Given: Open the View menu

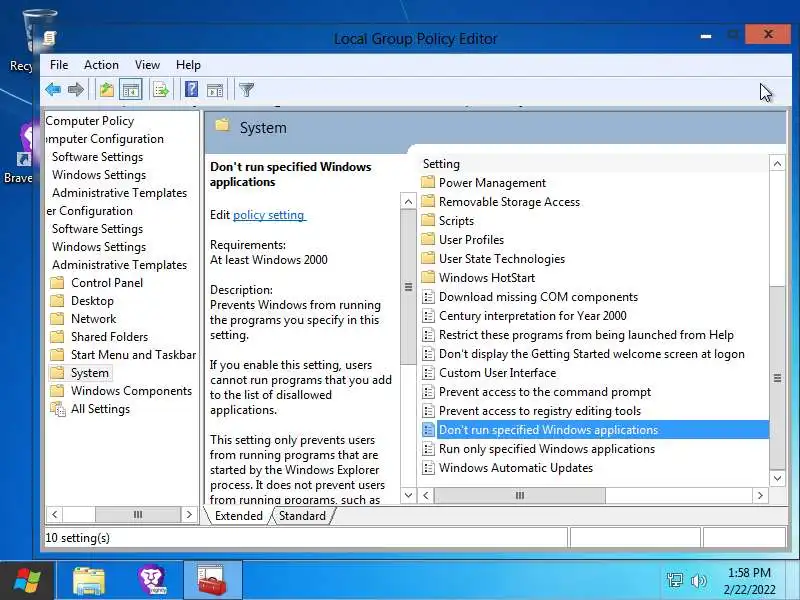Looking at the screenshot, I should (x=147, y=65).
